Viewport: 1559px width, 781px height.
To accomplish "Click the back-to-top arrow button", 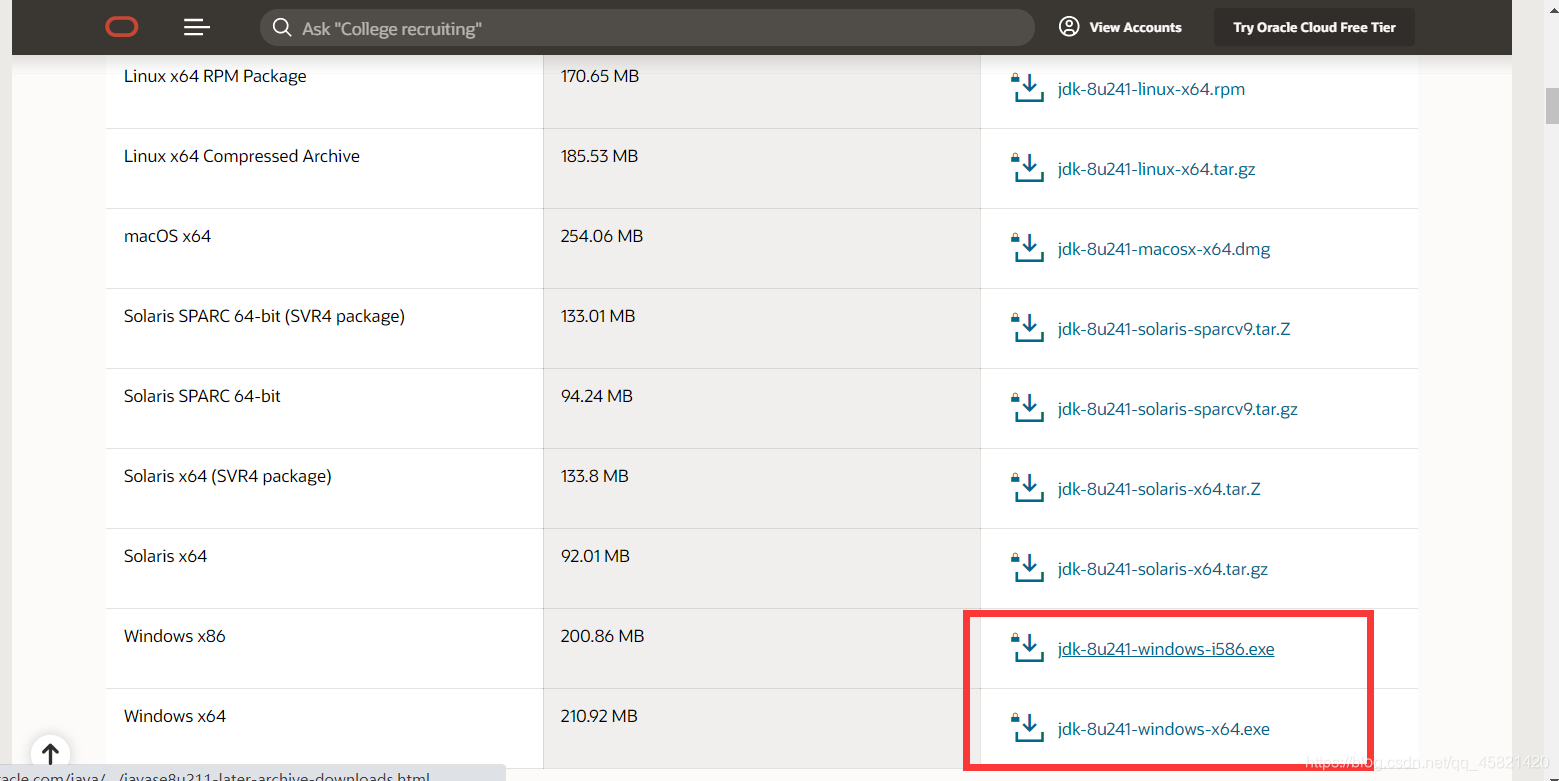I will [50, 754].
